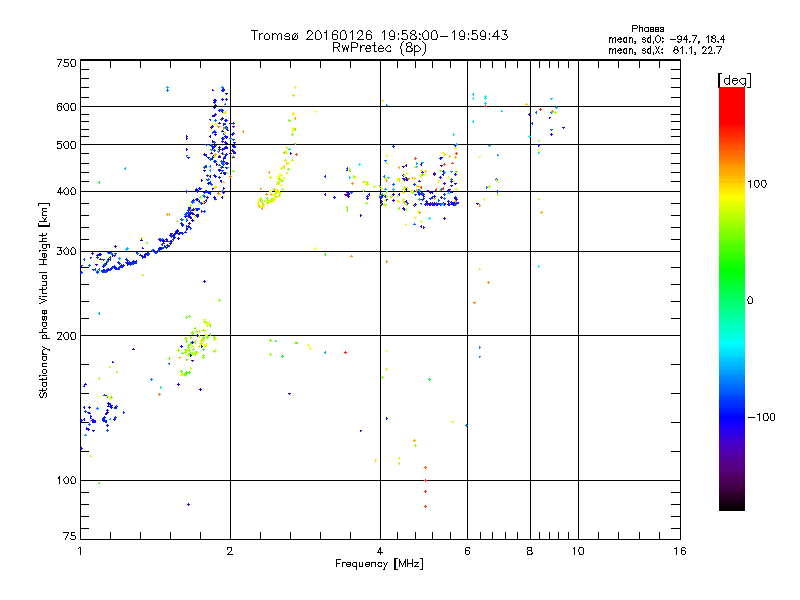The width and height of the screenshot is (800, 600).
Task: Click the x-axis label '16'
Action: point(680,551)
